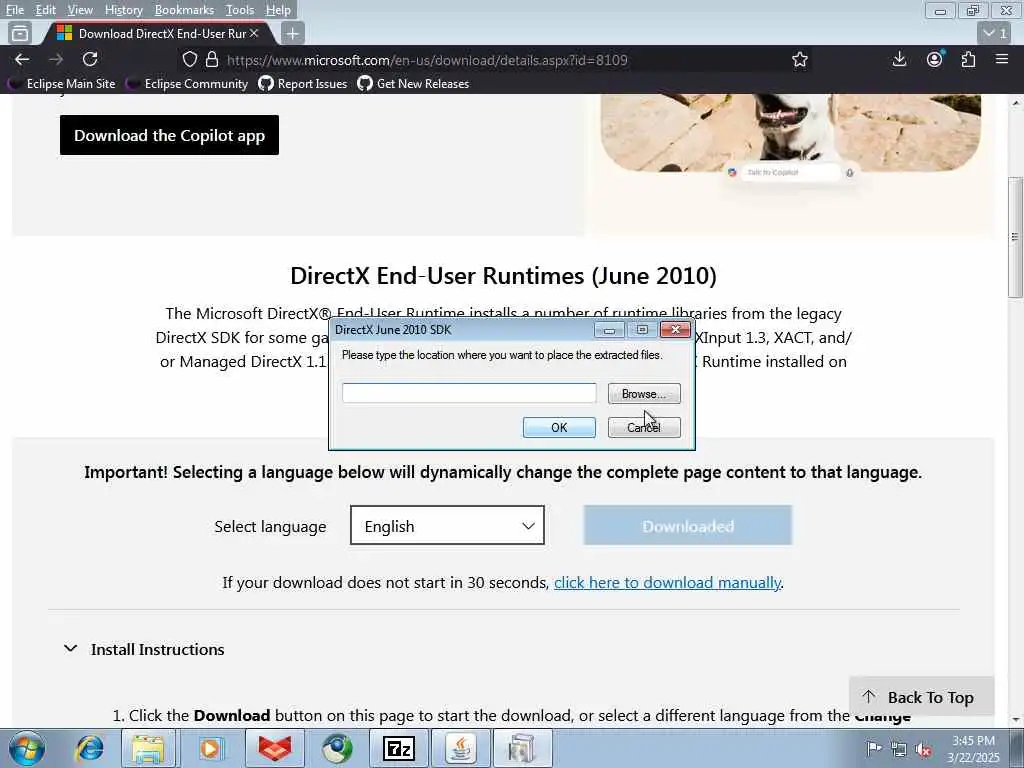Confirm with OK in DirectX dialog
The height and width of the screenshot is (768, 1024).
[x=559, y=427]
